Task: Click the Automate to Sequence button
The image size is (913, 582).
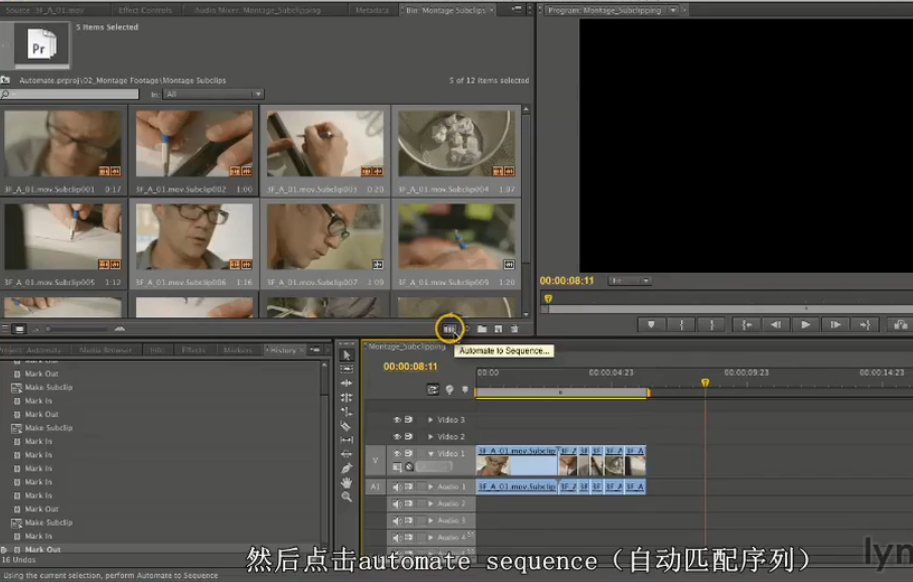Action: point(449,328)
